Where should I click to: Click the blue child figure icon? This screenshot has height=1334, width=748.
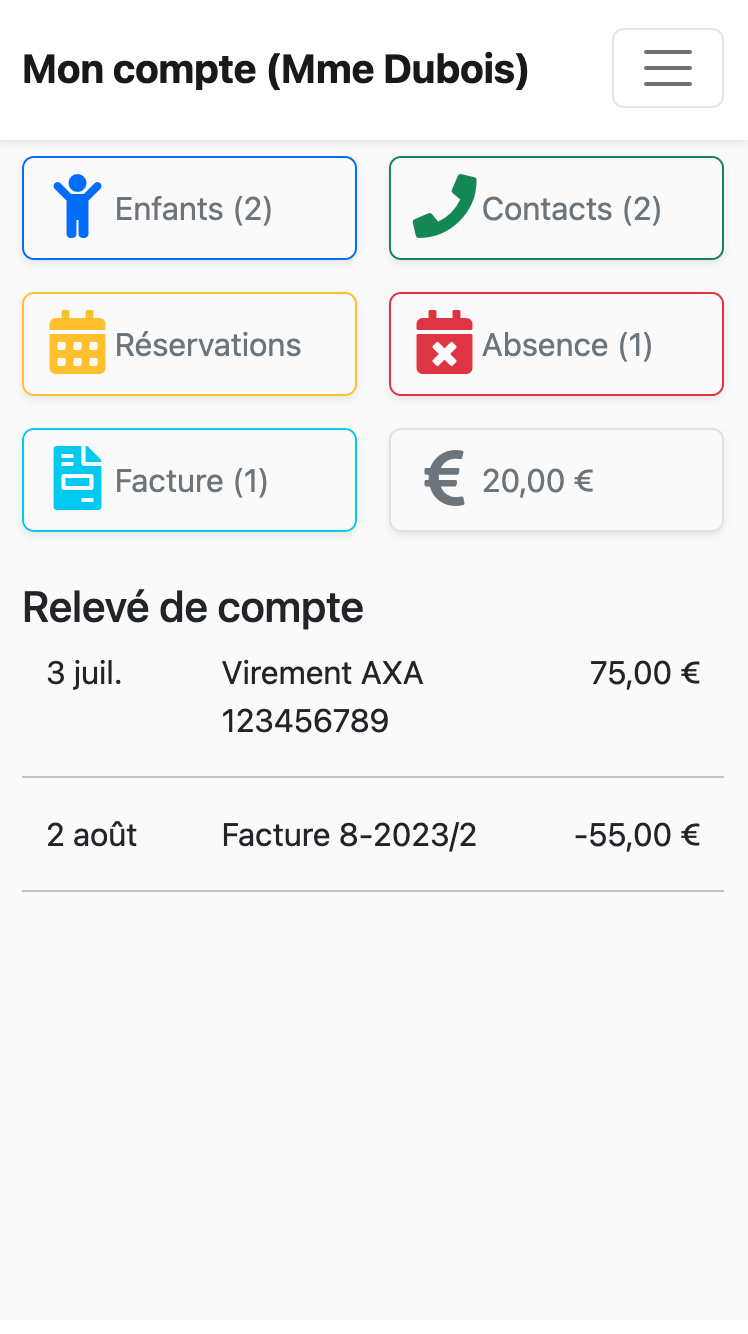[77, 207]
